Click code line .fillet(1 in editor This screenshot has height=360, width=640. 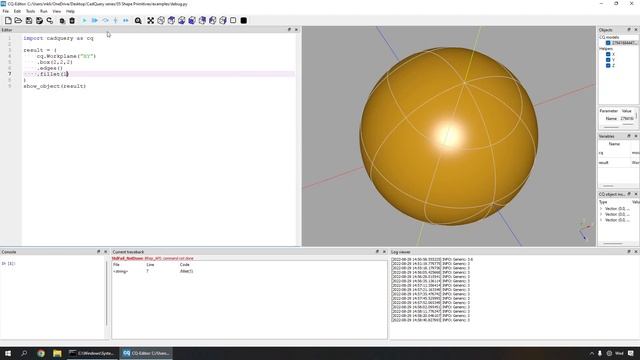pyautogui.click(x=53, y=74)
